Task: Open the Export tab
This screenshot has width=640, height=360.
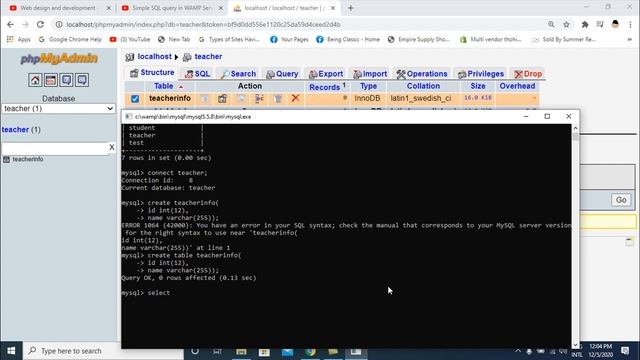Action: pos(326,74)
